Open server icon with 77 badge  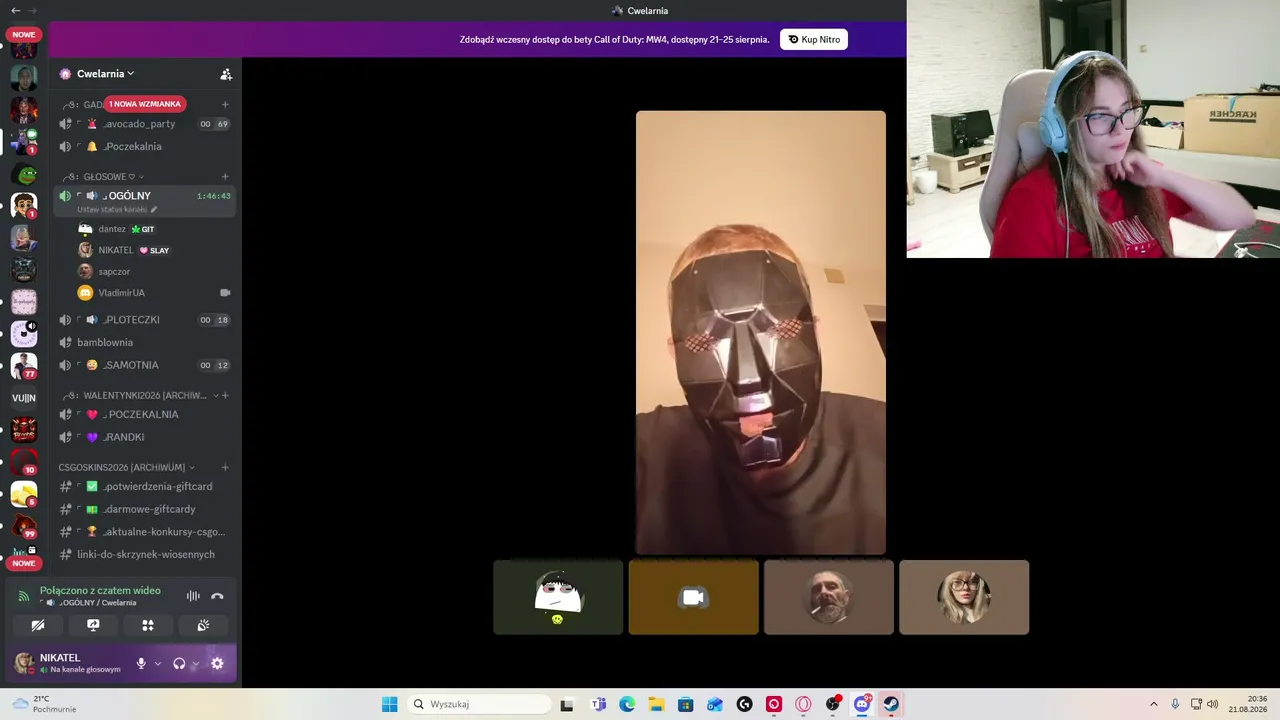coord(24,366)
